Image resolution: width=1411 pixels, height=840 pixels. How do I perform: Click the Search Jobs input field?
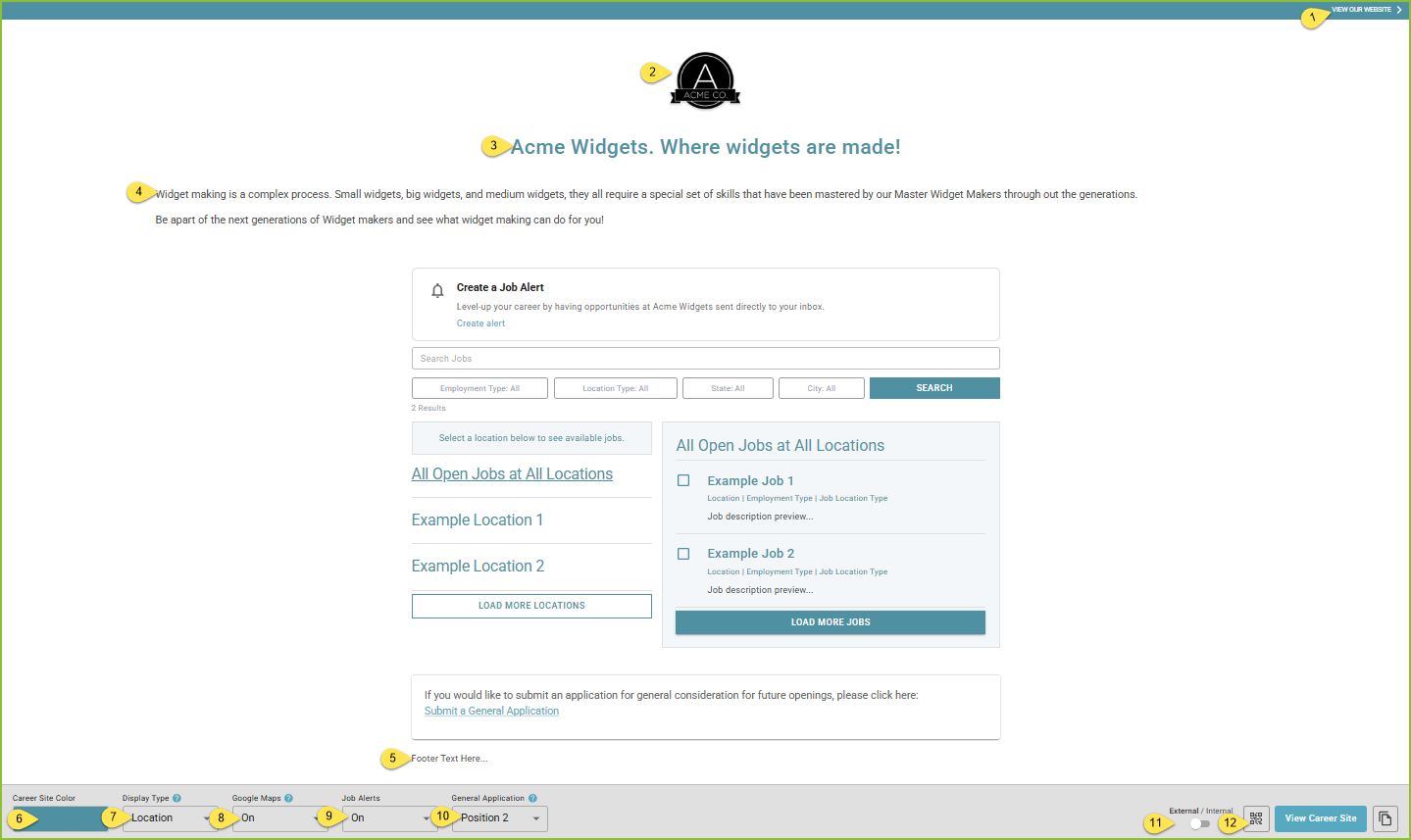pos(706,359)
